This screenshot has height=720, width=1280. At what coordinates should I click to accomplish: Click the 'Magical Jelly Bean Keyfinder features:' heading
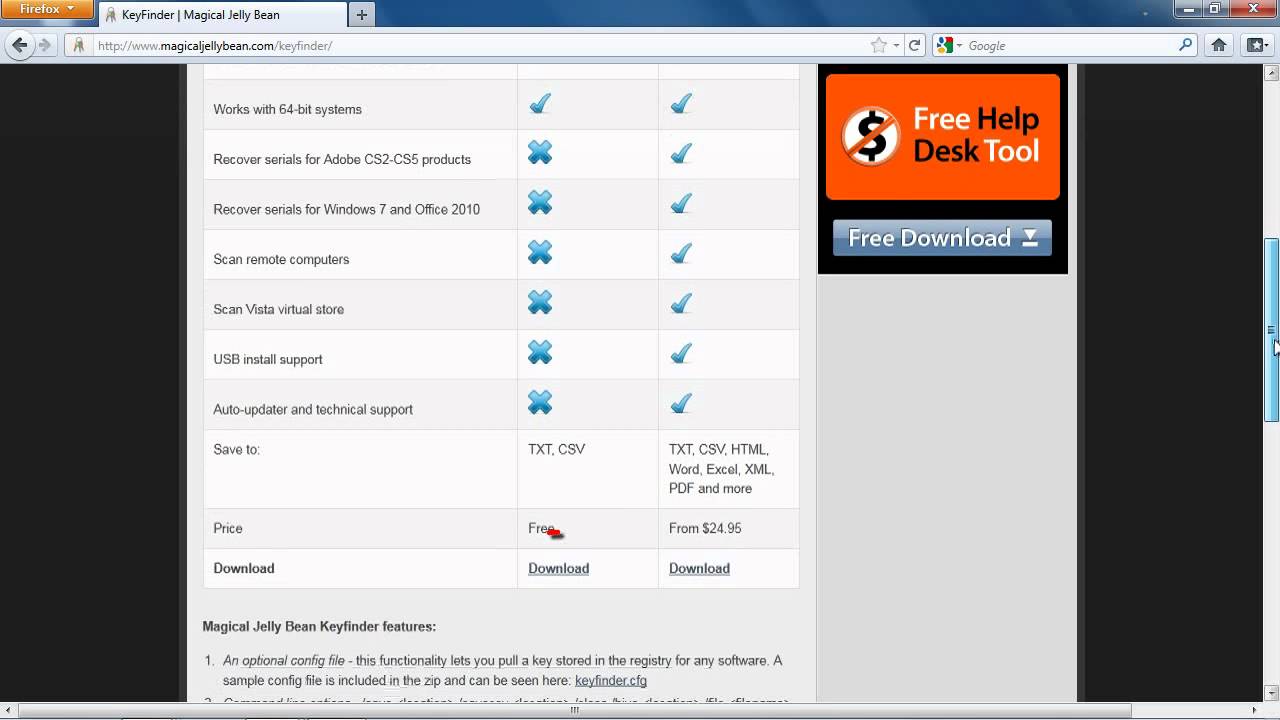tap(319, 626)
